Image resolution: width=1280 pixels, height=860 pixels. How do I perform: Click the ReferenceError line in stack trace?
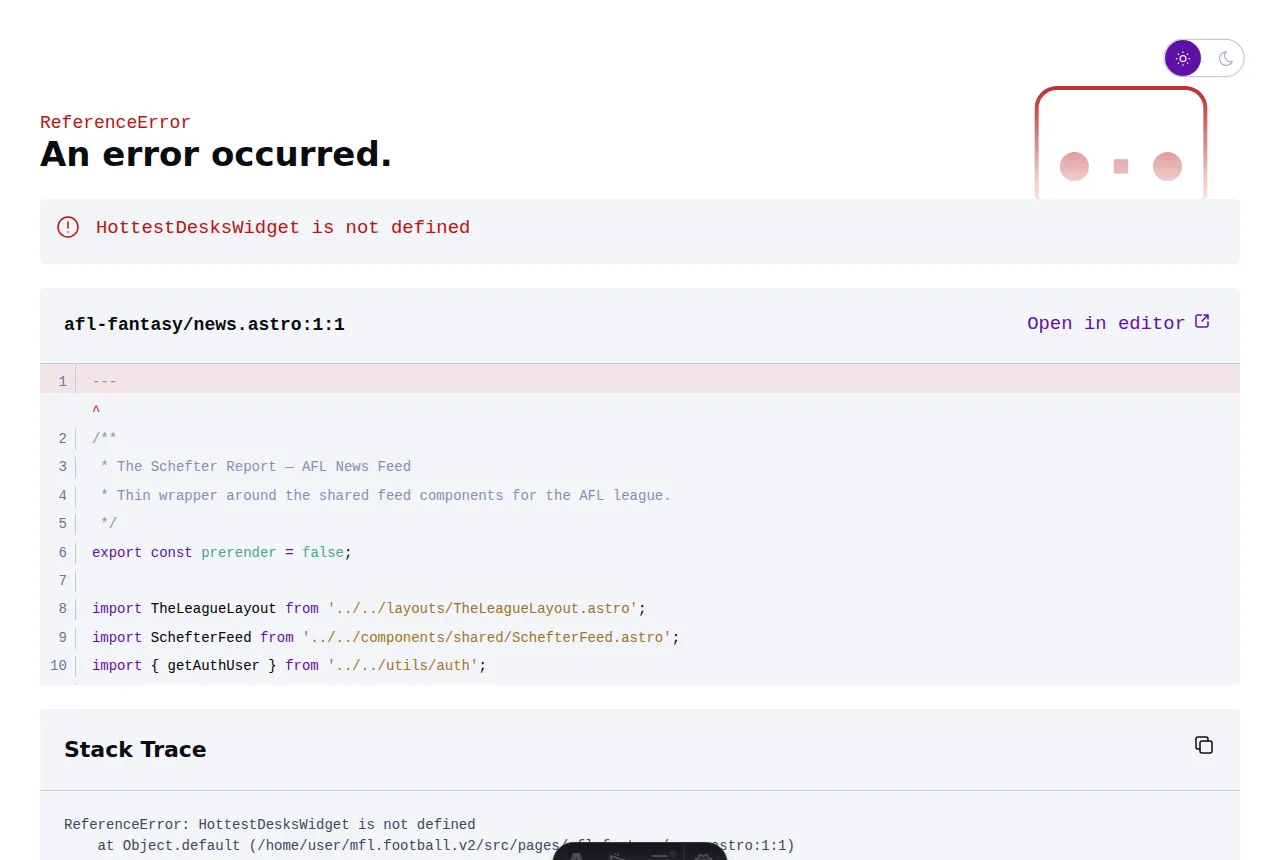270,824
